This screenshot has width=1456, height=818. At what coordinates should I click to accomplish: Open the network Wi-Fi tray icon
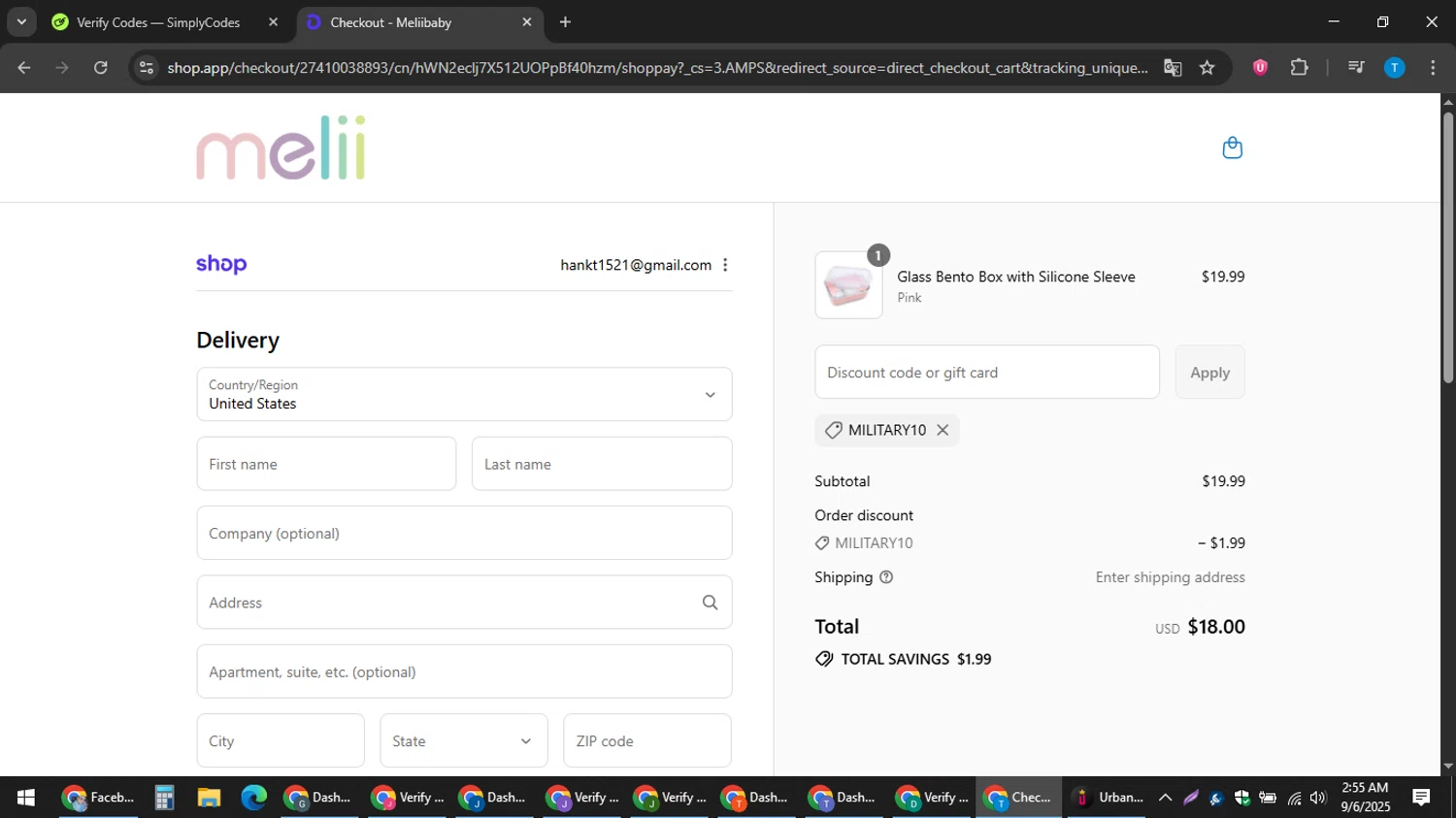pyautogui.click(x=1294, y=798)
